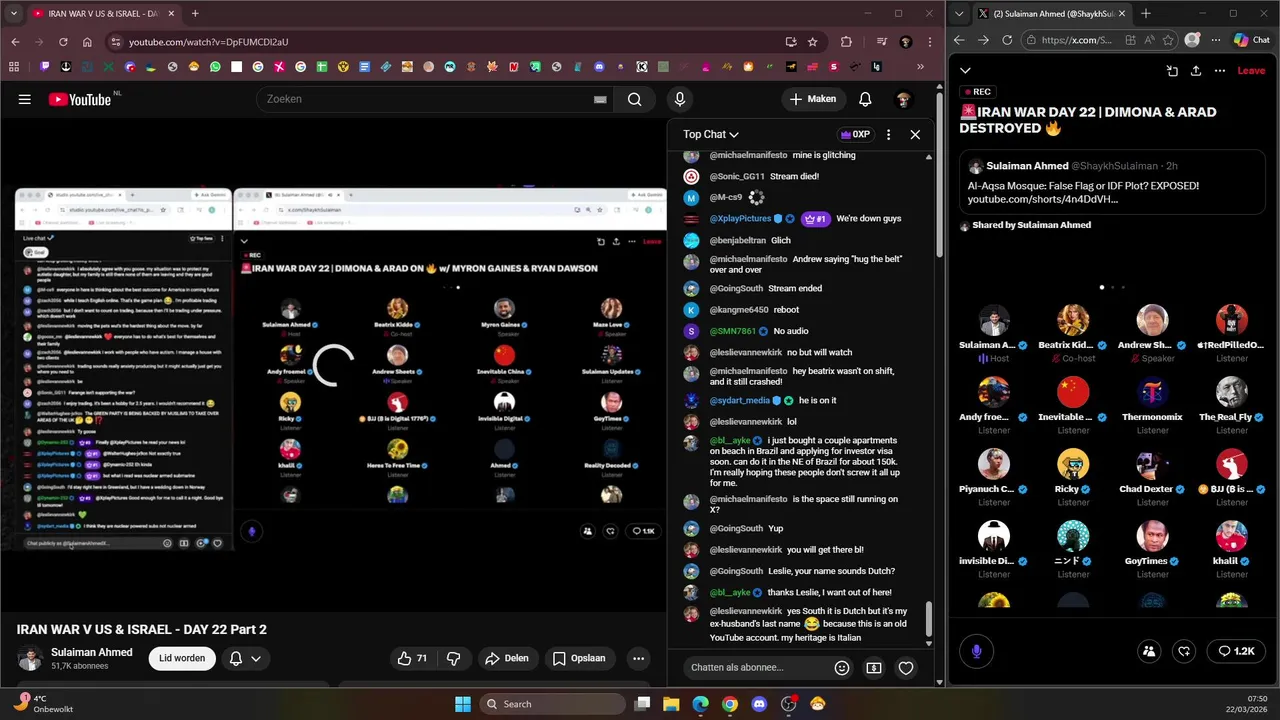Reload the YouTube page

point(63,42)
